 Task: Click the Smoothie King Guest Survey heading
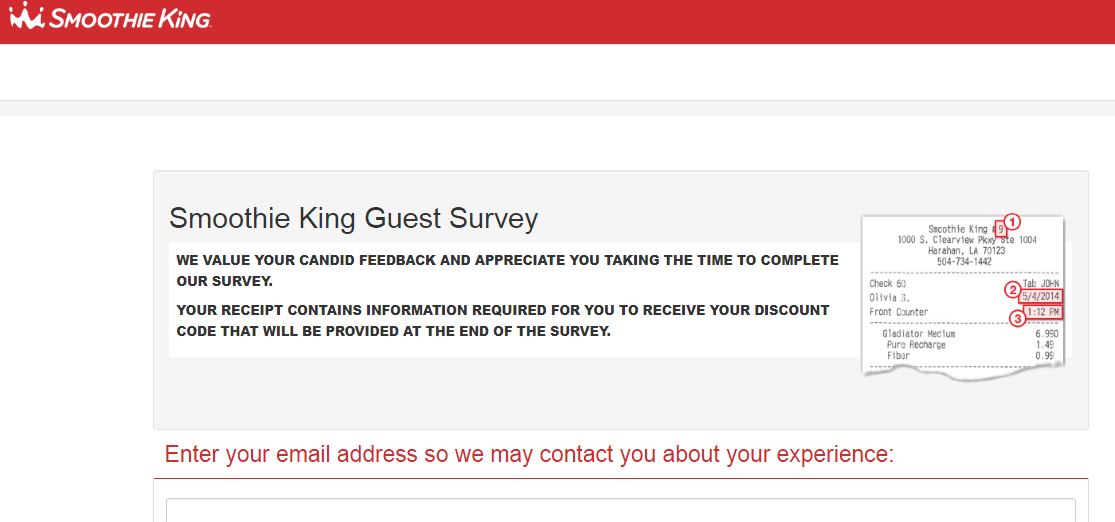353,218
